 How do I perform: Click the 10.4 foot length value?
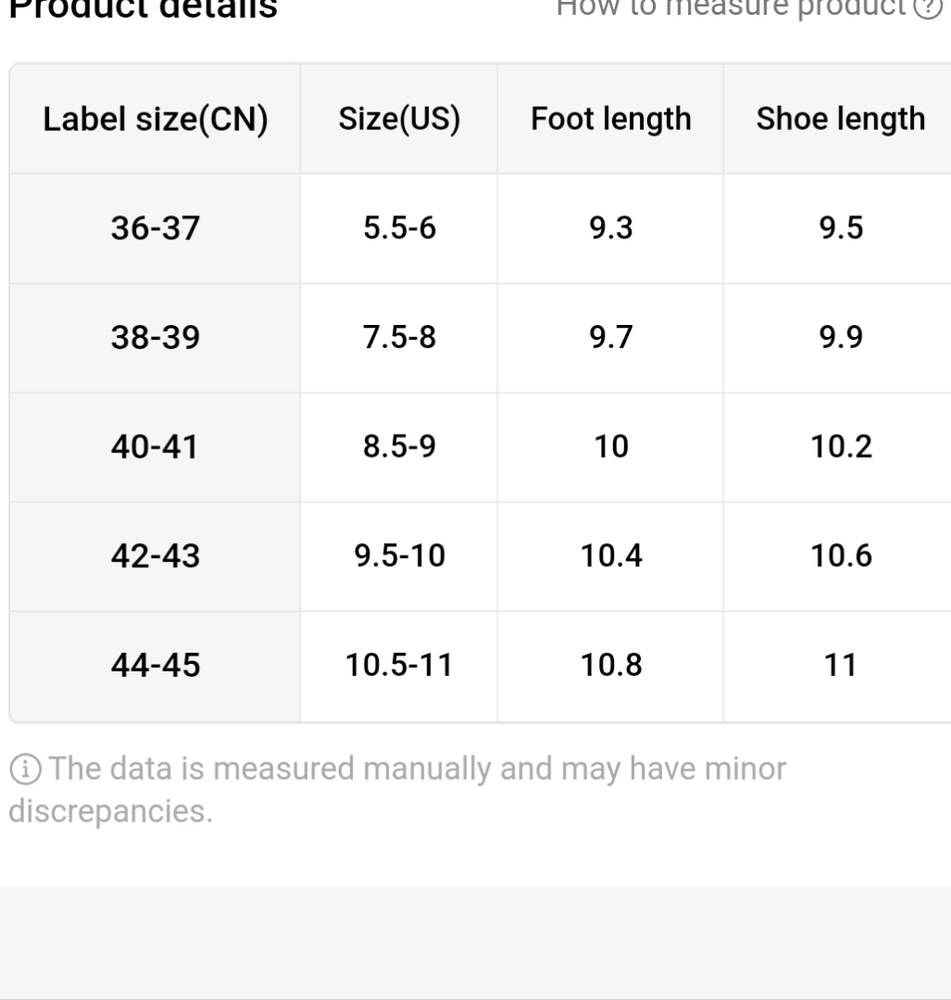610,556
